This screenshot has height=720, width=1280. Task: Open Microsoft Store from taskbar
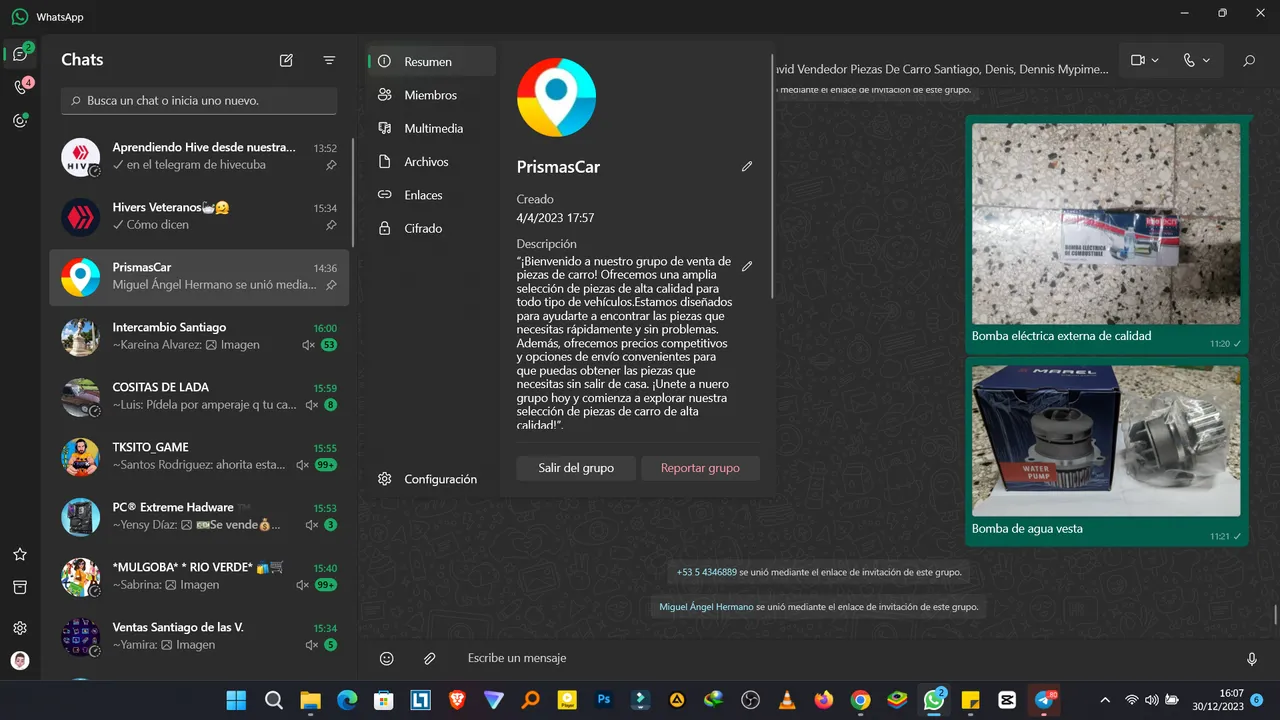tap(383, 700)
